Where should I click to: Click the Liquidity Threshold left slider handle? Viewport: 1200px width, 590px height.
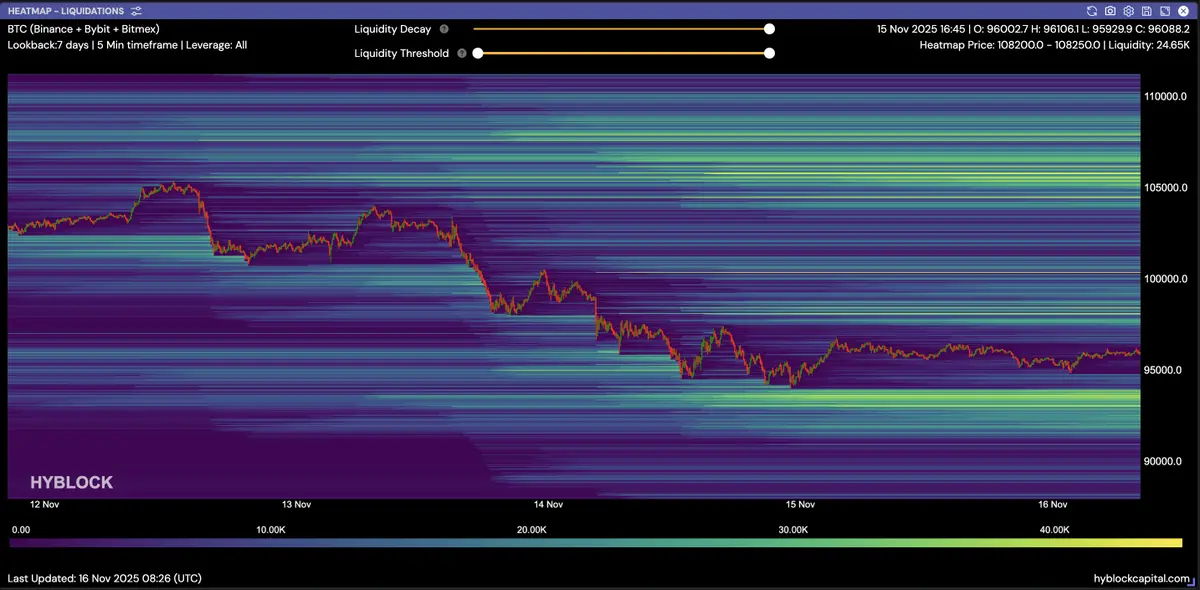[x=478, y=54]
